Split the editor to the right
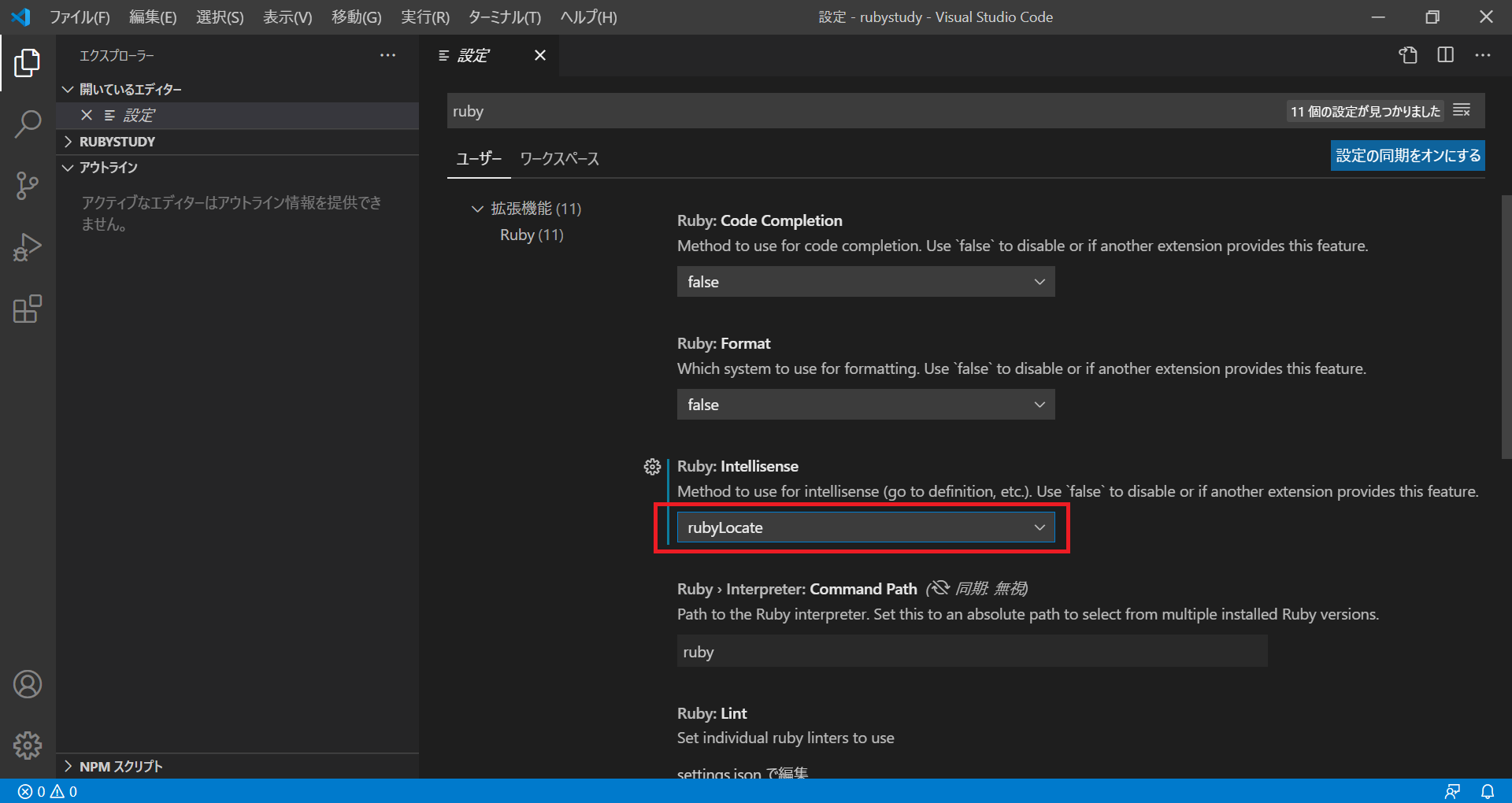The image size is (1512, 803). point(1446,55)
